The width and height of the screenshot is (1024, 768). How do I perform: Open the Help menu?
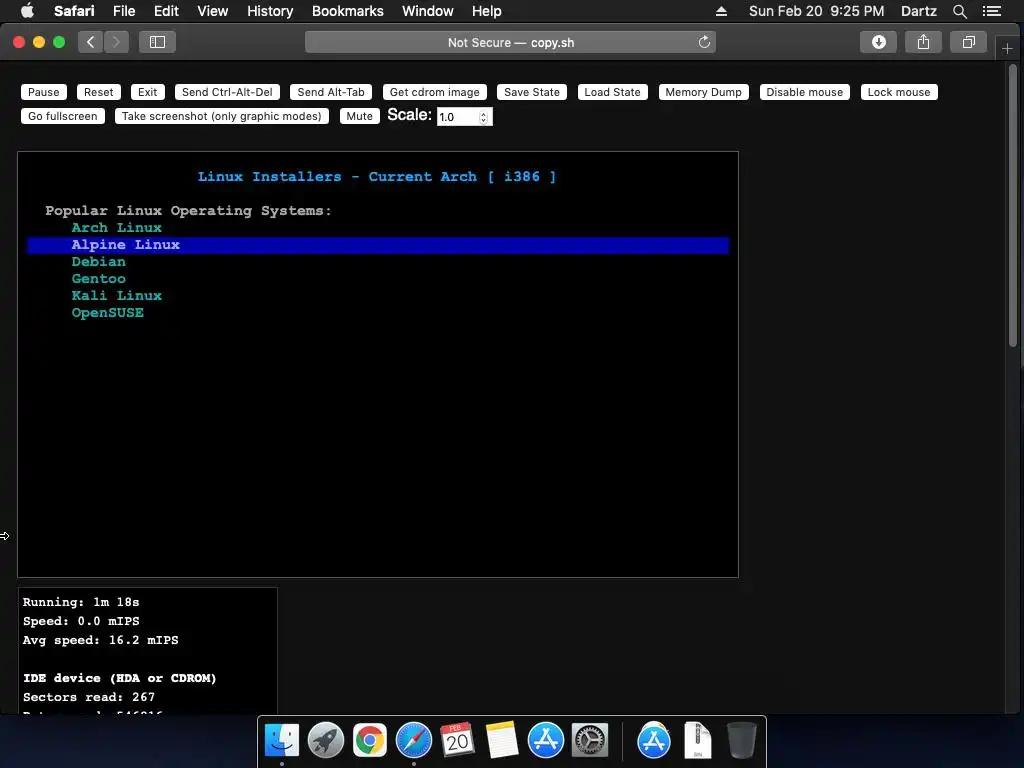pyautogui.click(x=487, y=11)
